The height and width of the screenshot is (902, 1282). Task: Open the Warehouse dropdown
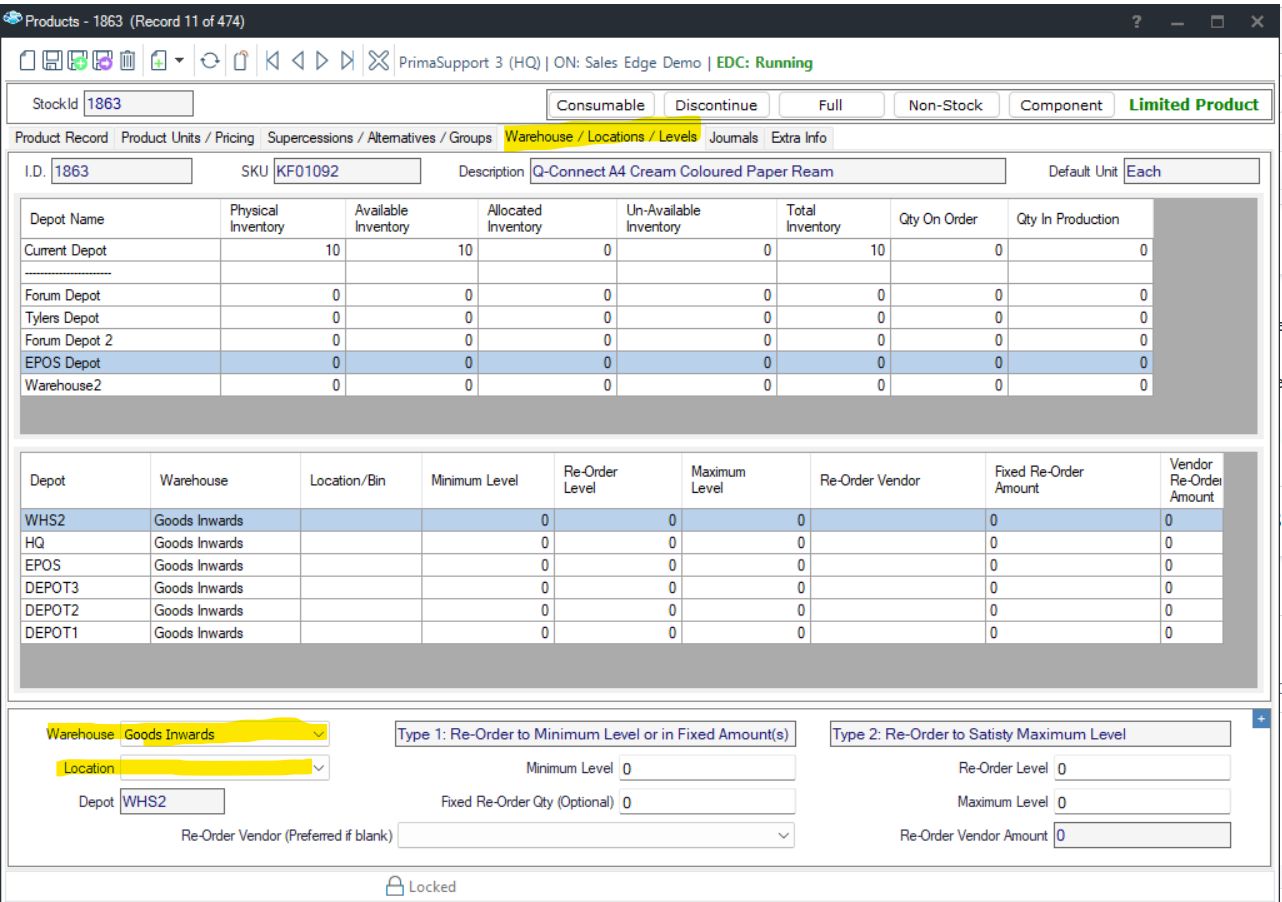point(318,734)
